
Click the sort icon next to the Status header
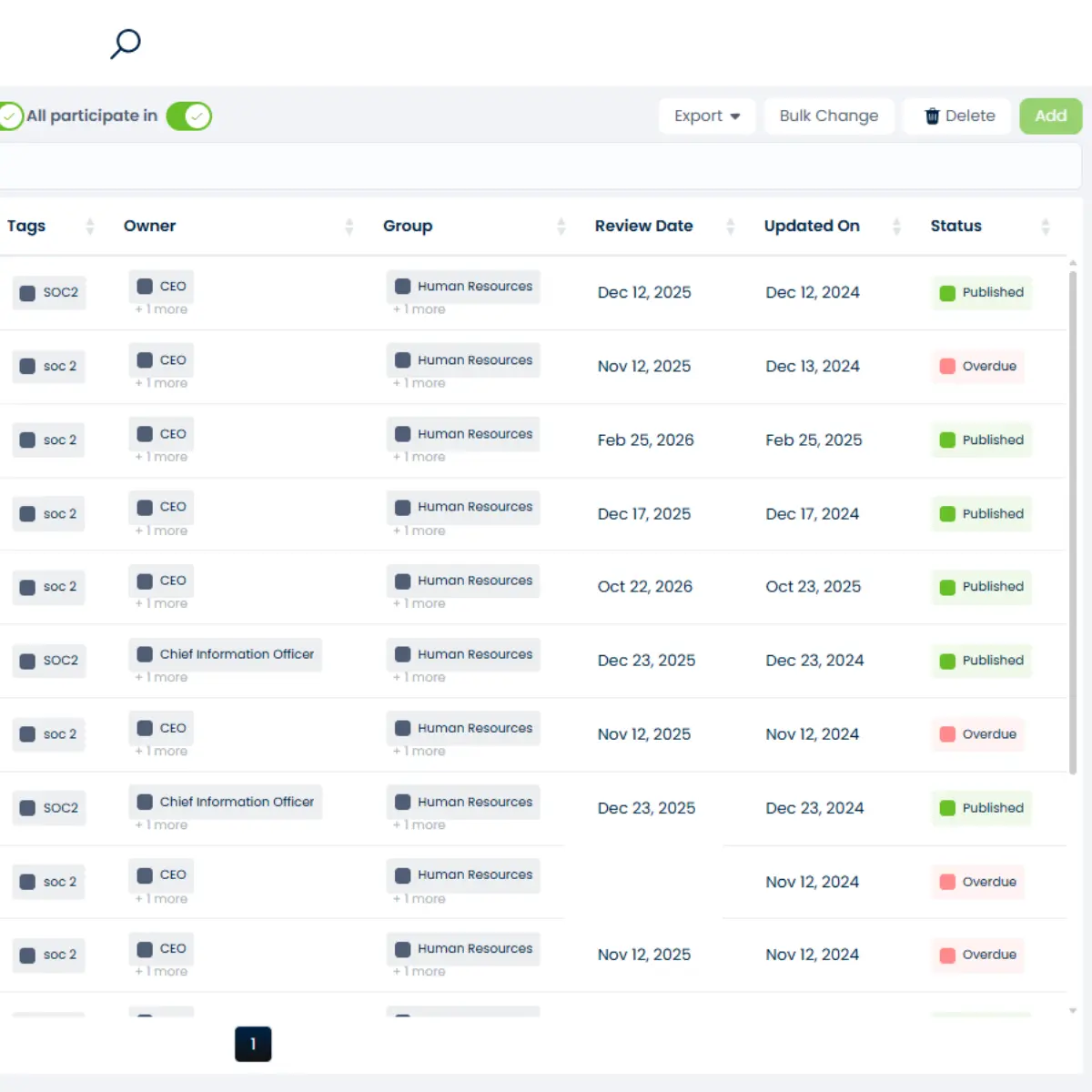pos(1045,227)
